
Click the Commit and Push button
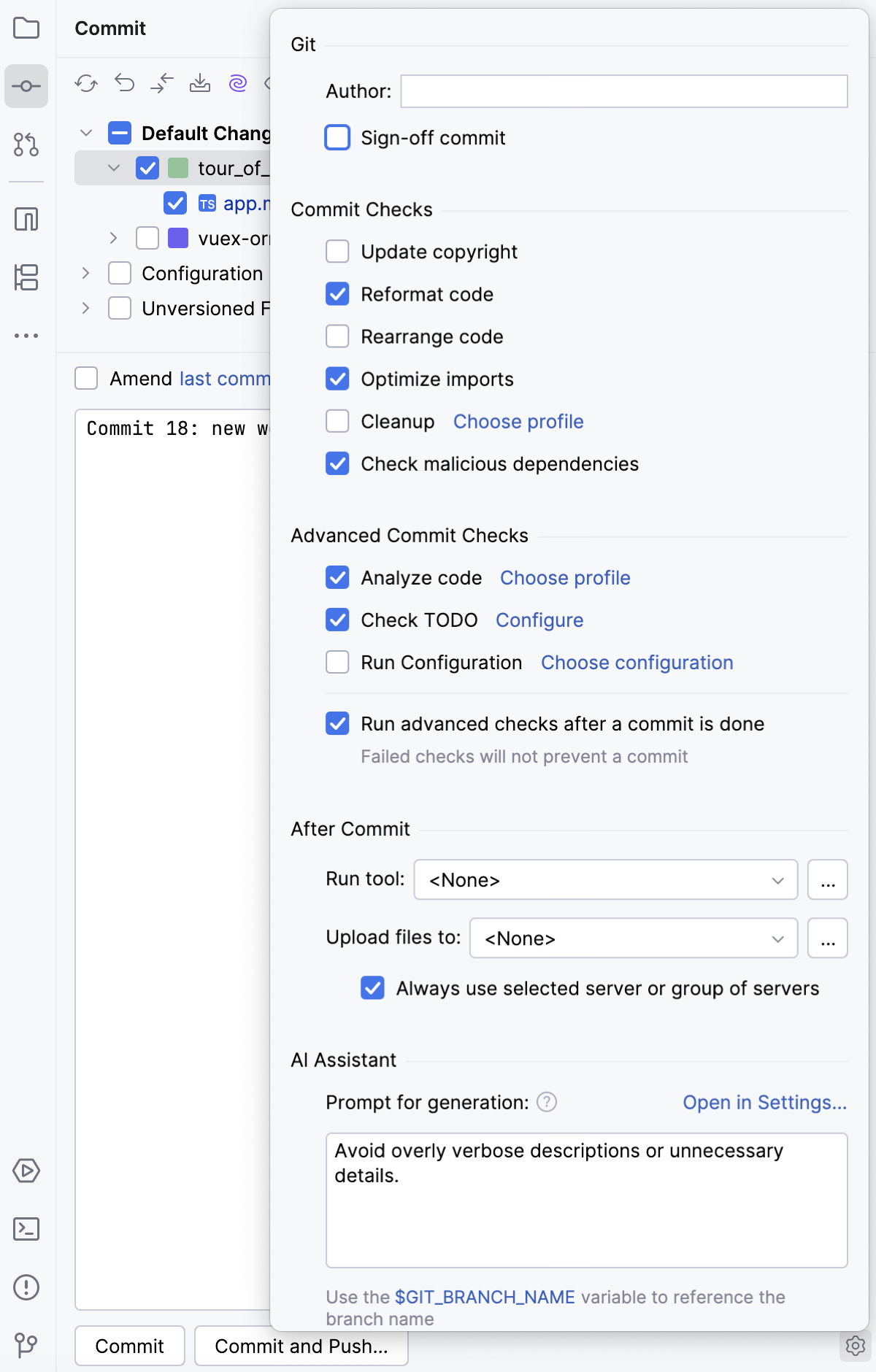click(301, 1346)
